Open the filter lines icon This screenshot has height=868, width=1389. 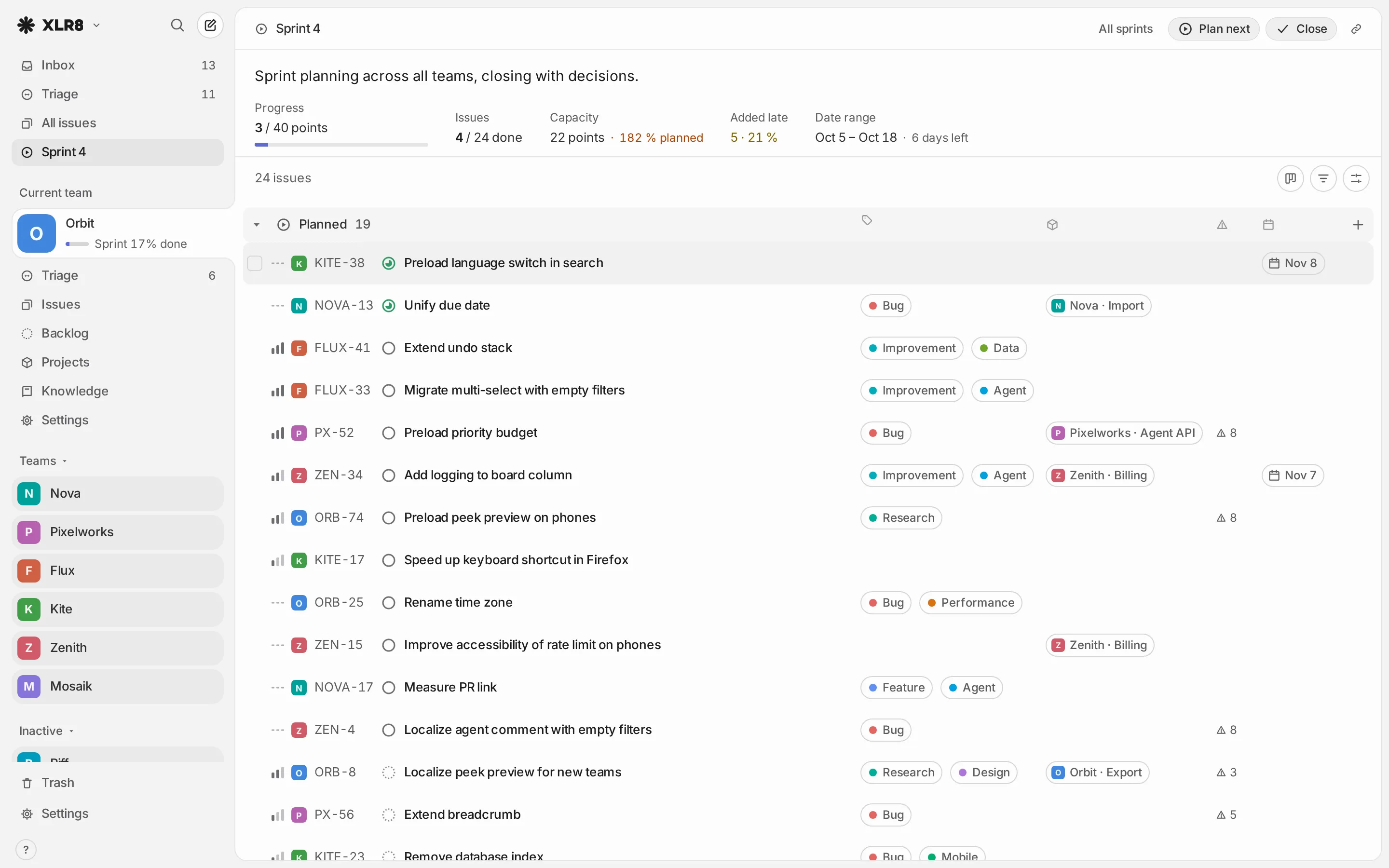pos(1323,178)
